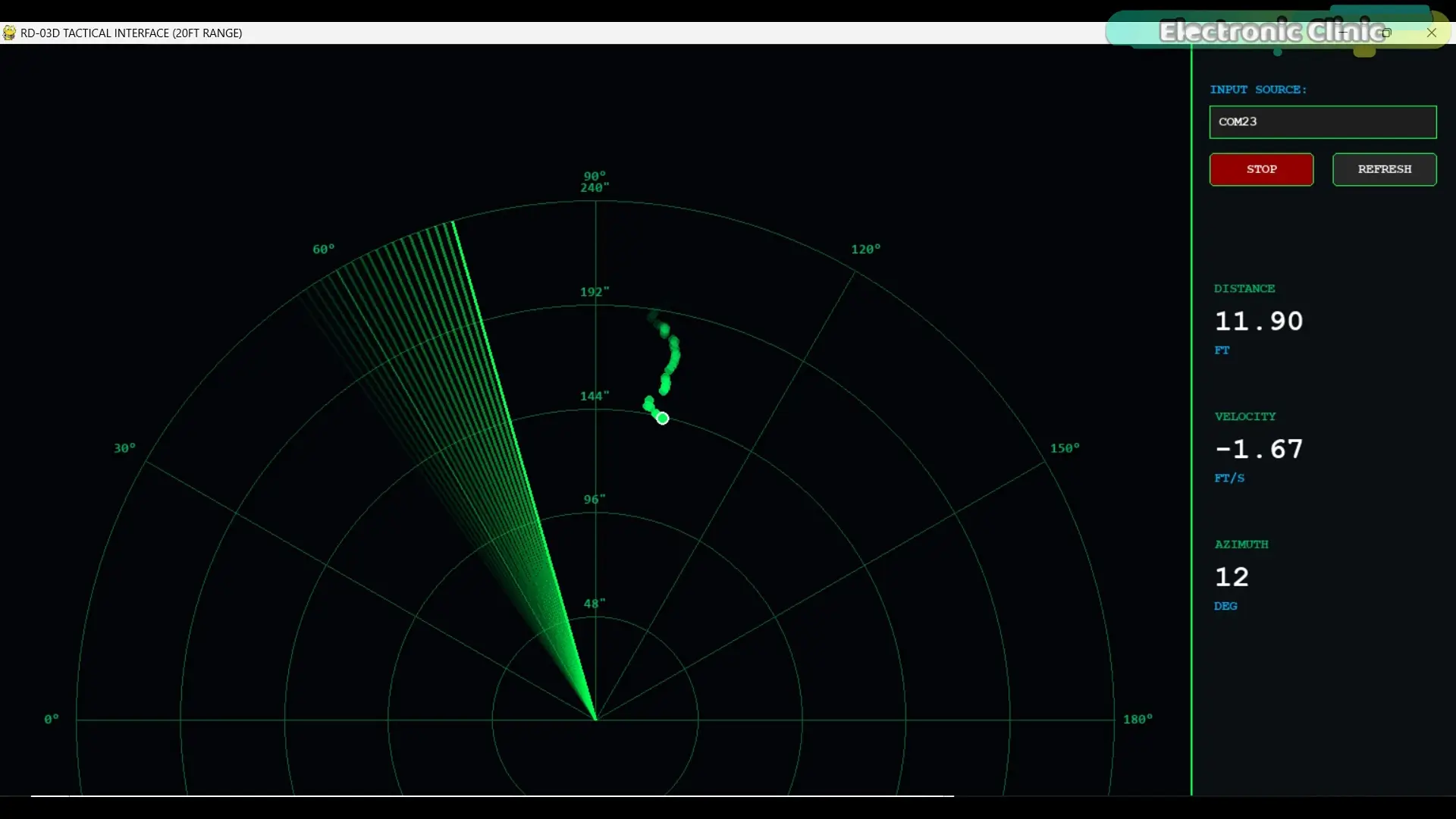Click the REFRESH button
This screenshot has width=1456, height=819.
[x=1384, y=169]
